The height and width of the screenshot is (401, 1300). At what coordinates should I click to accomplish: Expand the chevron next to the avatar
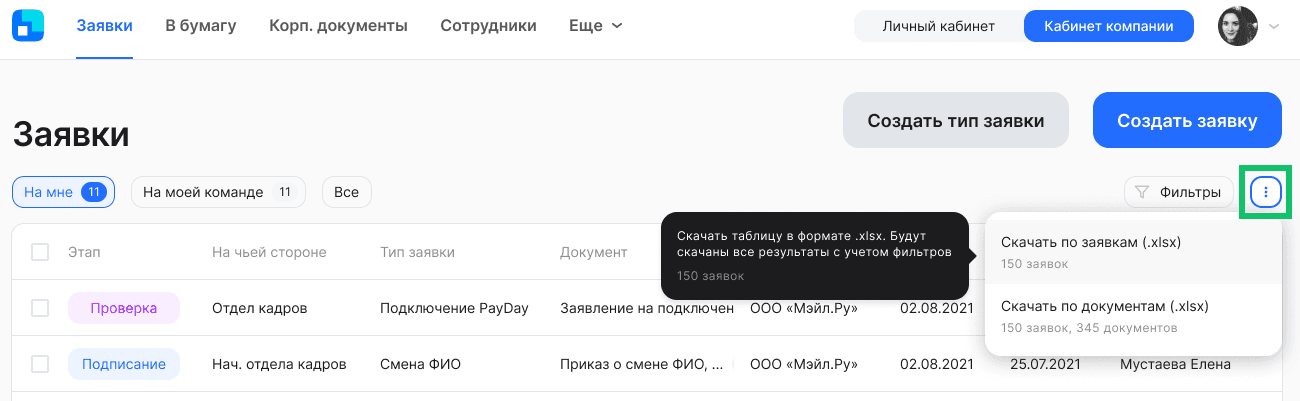1273,27
